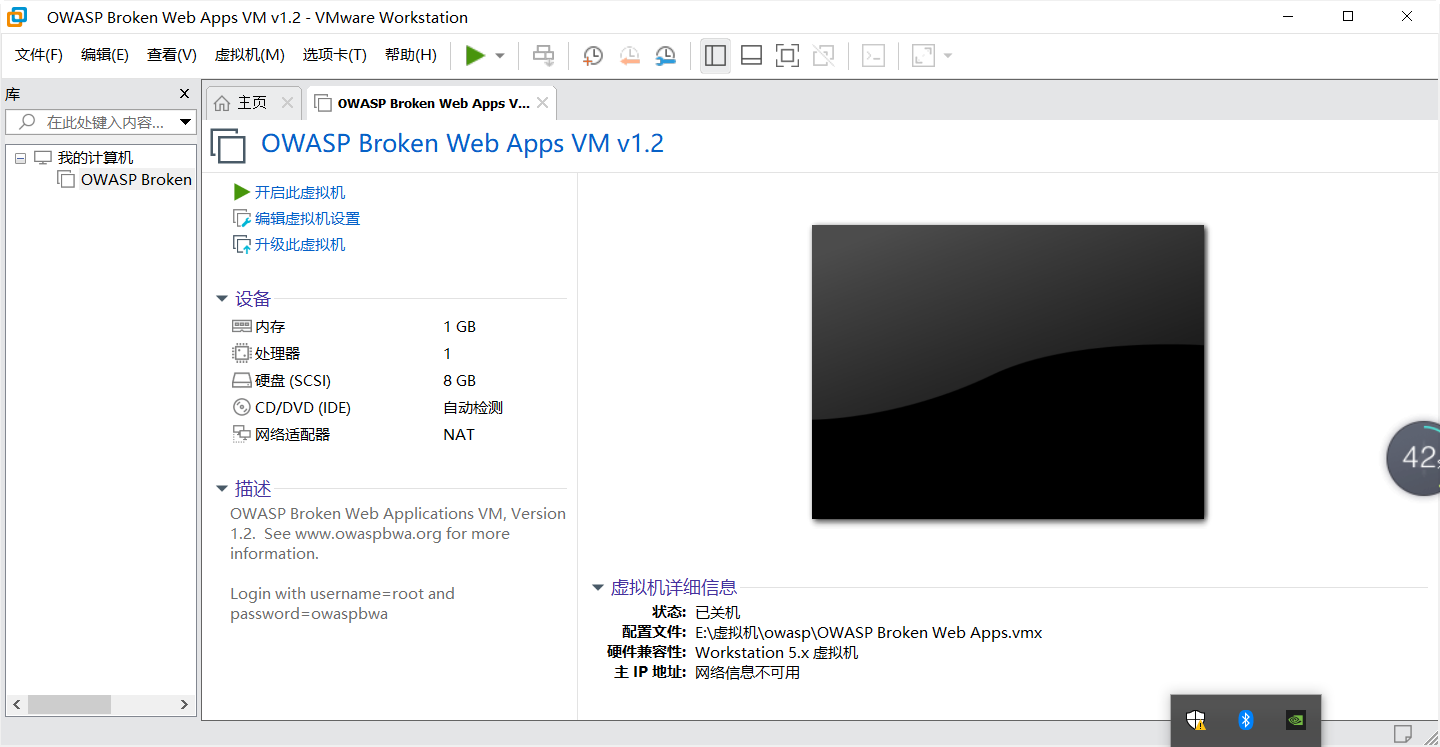Collapse the 设备 section
Screen dimensions: 1440x747
click(222, 299)
